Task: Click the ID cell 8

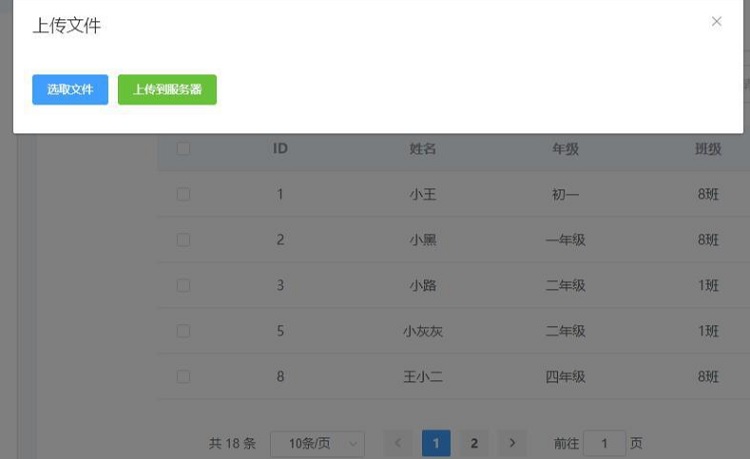Action: tap(280, 377)
